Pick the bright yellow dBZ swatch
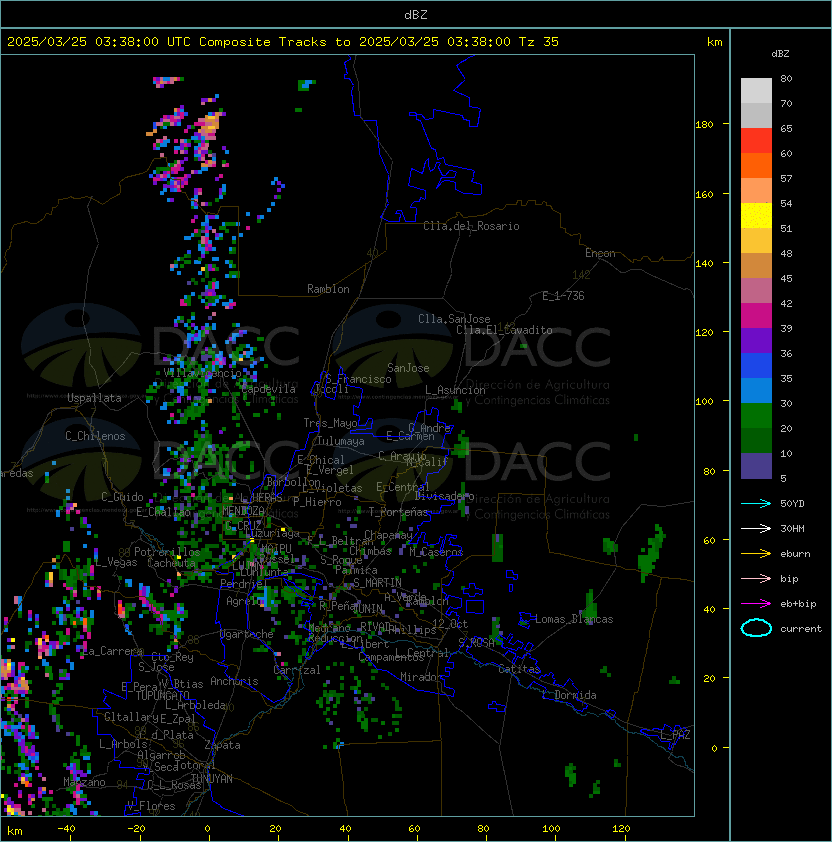This screenshot has height=842, width=832. 756,216
